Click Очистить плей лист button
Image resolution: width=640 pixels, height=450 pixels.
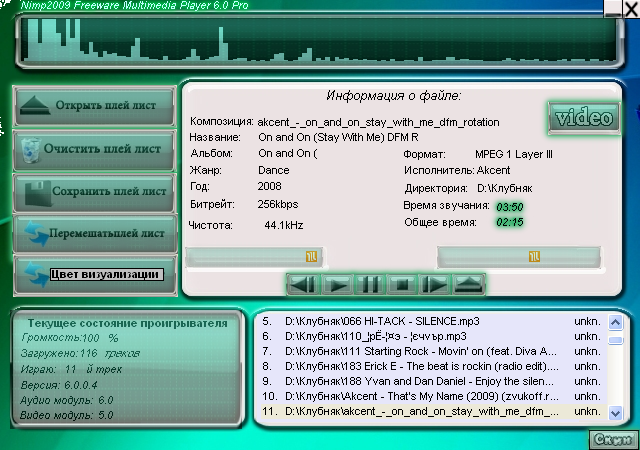(95, 150)
